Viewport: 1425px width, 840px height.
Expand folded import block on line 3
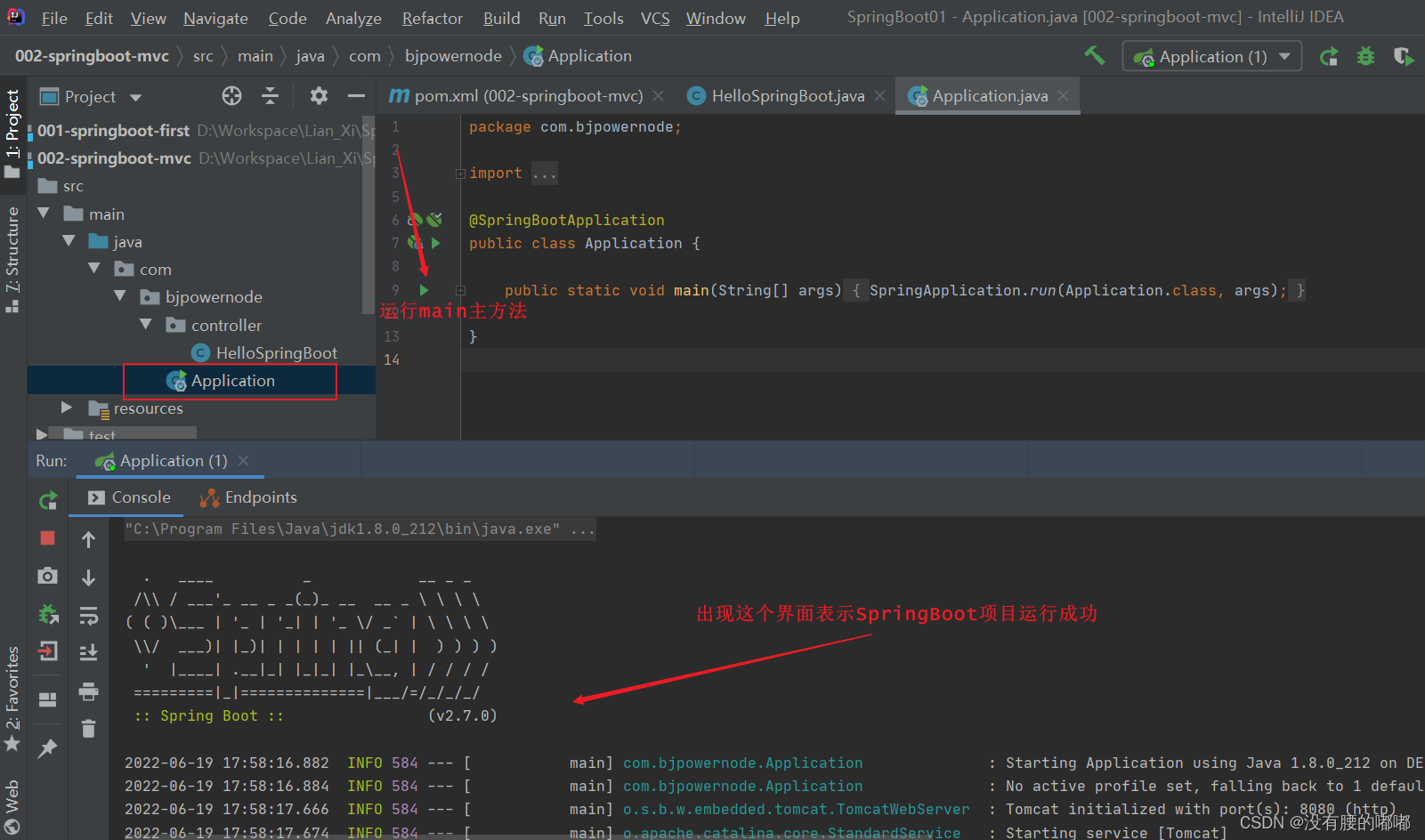460,174
